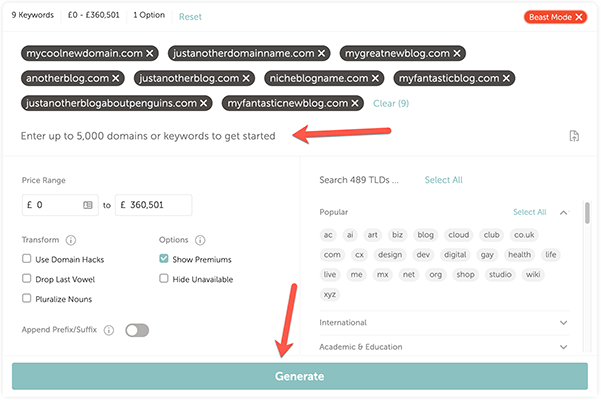Select All TLDs next to search
This screenshot has height=400, width=601.
coord(443,180)
